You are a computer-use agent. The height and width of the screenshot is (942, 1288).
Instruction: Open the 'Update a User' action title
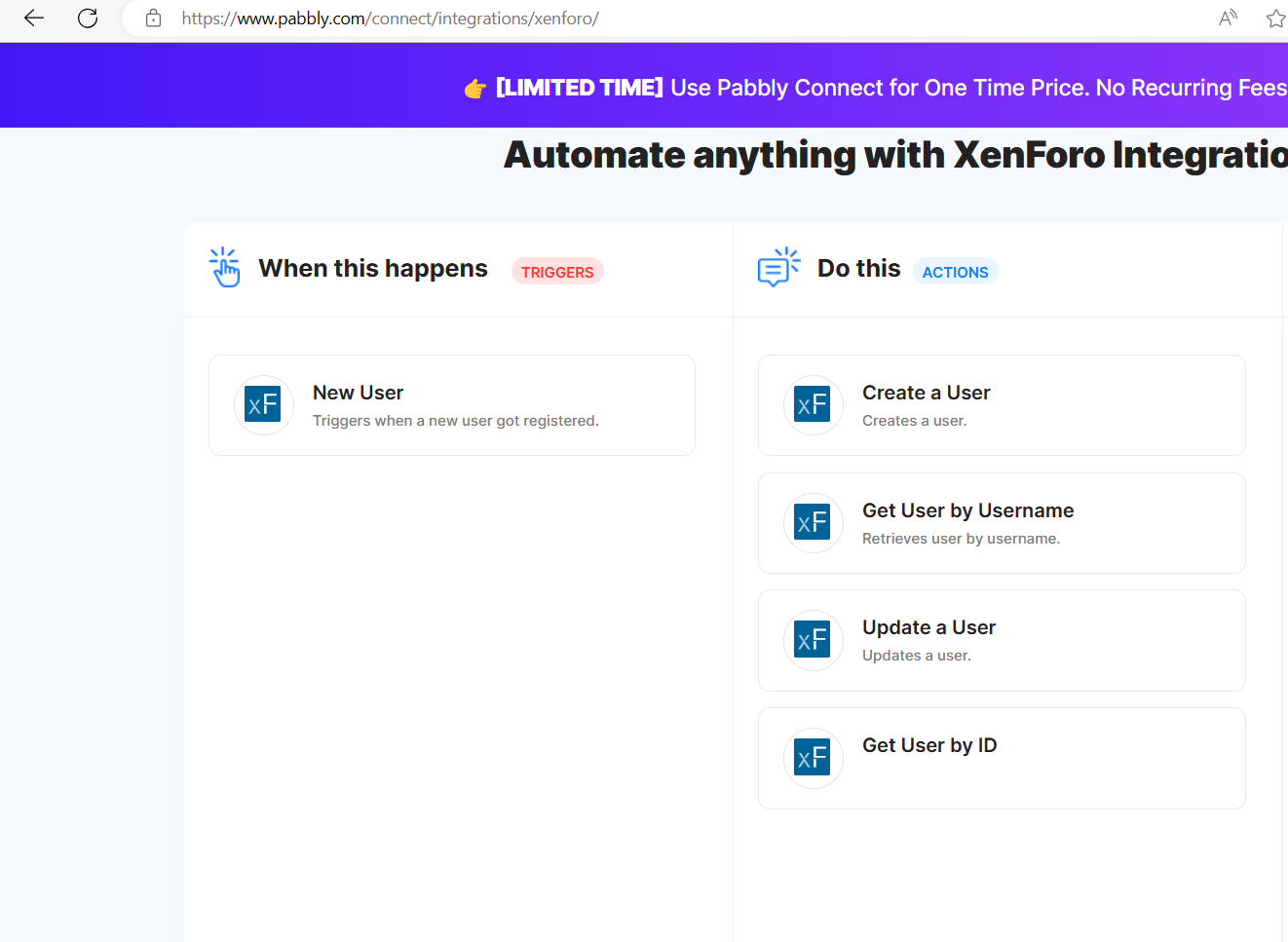tap(928, 627)
